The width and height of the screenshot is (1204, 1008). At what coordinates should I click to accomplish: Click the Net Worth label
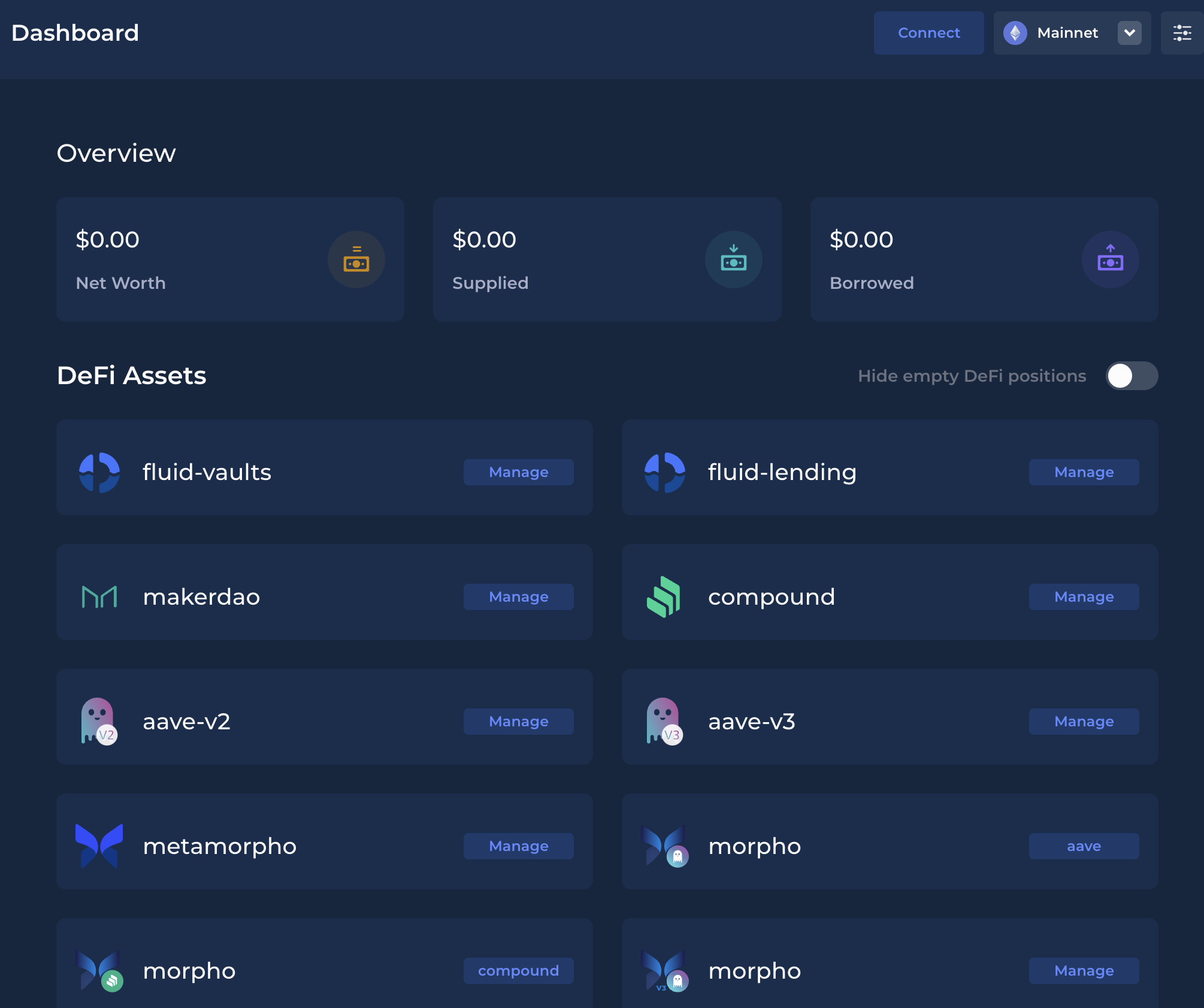[x=120, y=283]
